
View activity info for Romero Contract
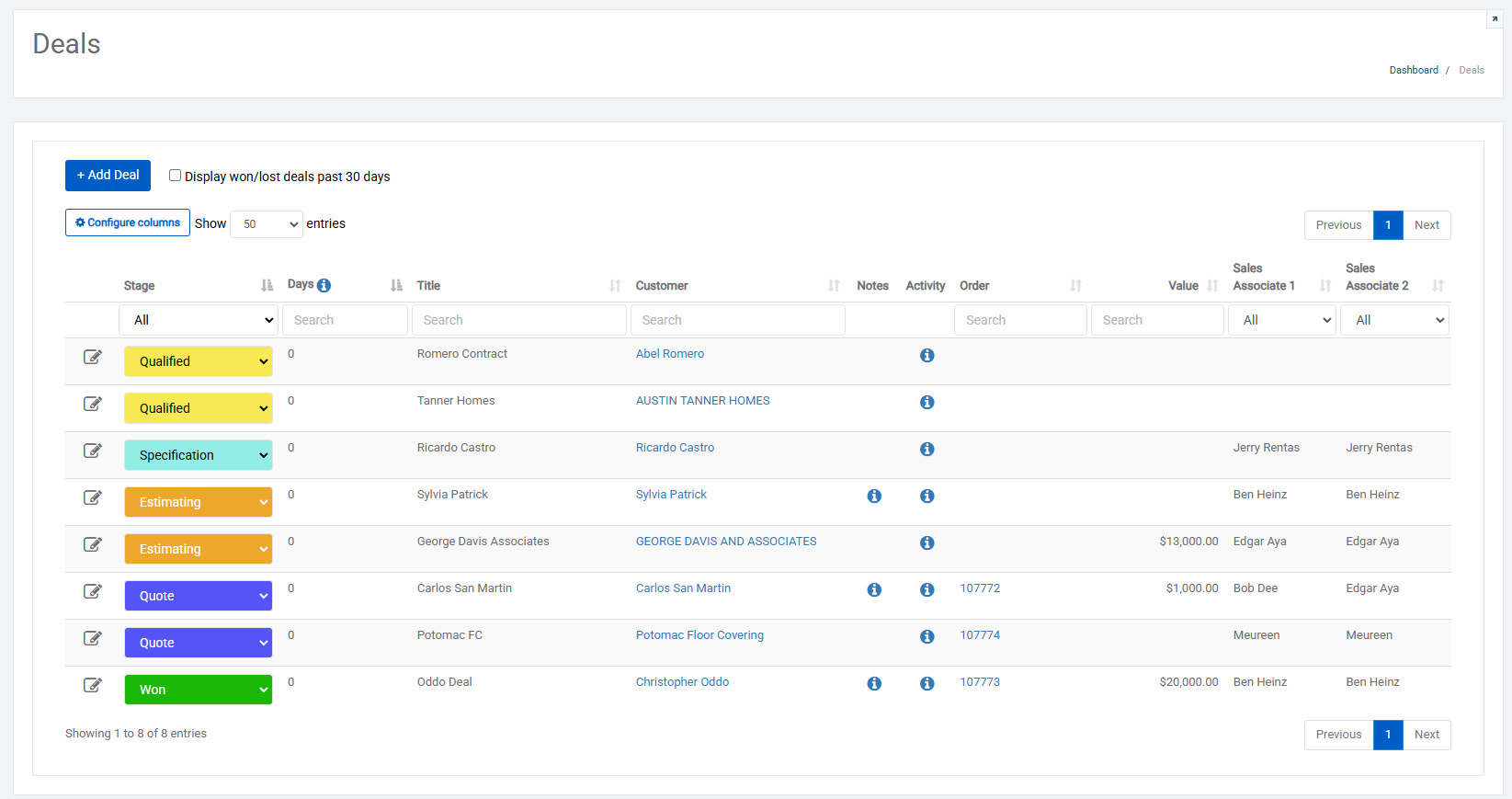click(x=927, y=355)
